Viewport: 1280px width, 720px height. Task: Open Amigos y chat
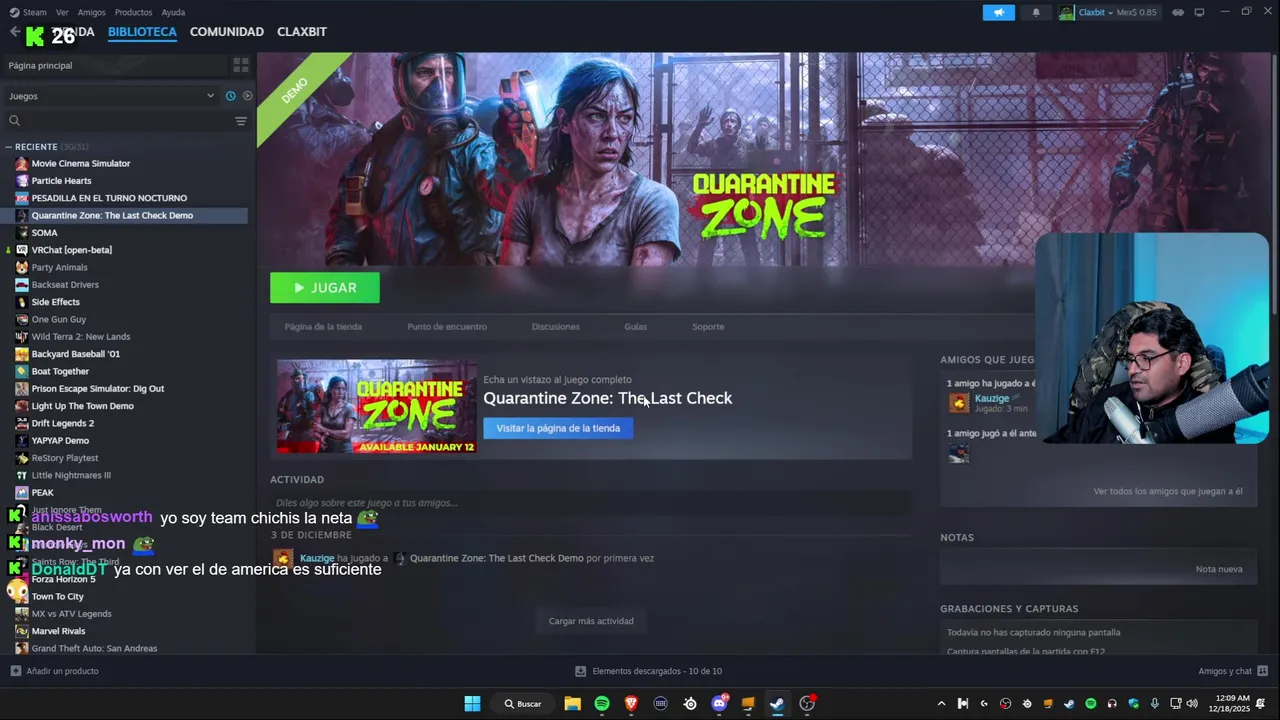(1233, 671)
